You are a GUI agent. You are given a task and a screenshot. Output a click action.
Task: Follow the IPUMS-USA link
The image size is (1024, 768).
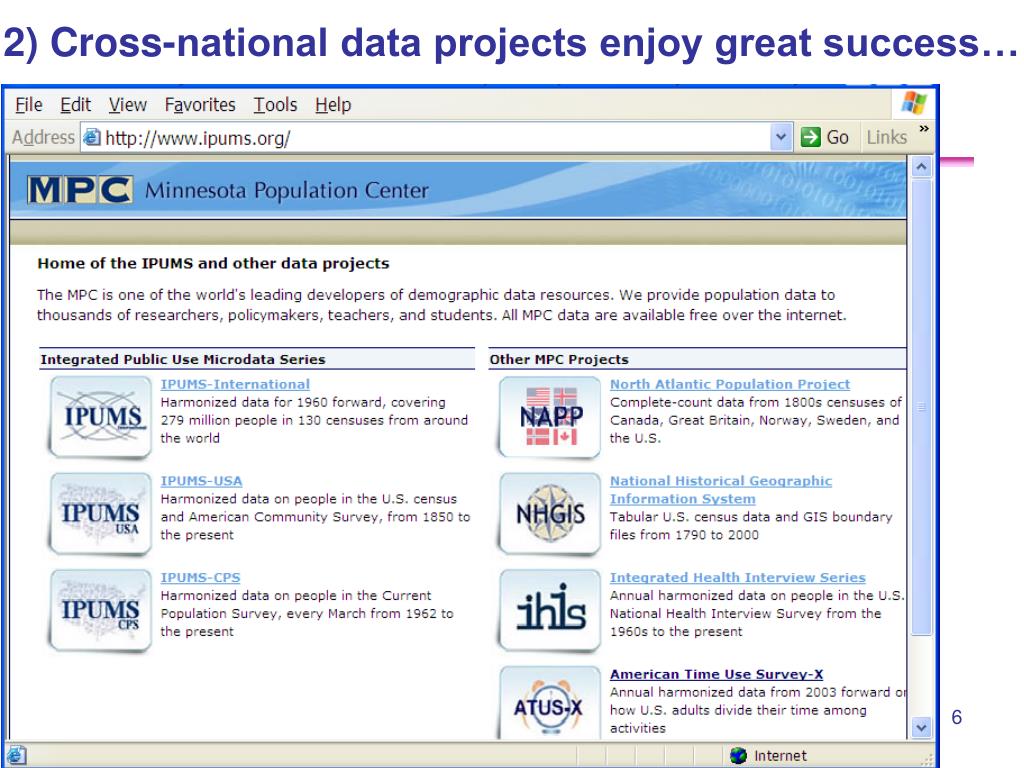[x=201, y=481]
